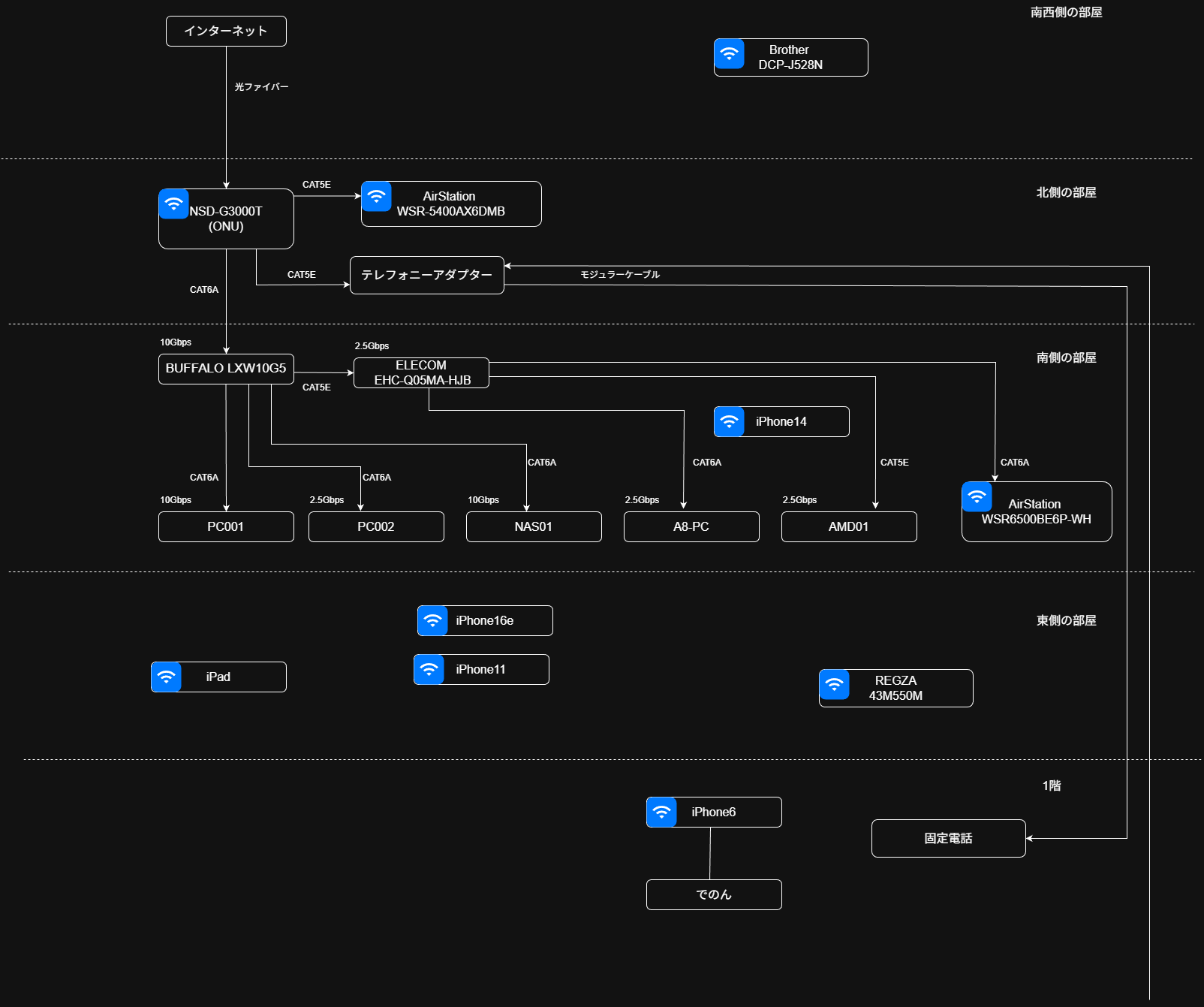Screen dimensions: 1204x1007
Task: Click the モジュラーケーブル connection label
Action: pyautogui.click(x=620, y=275)
